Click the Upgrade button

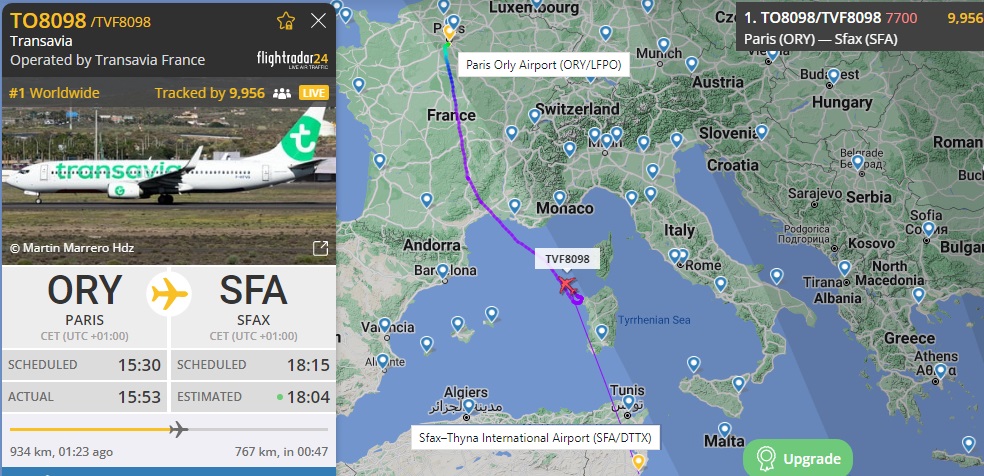coord(798,458)
